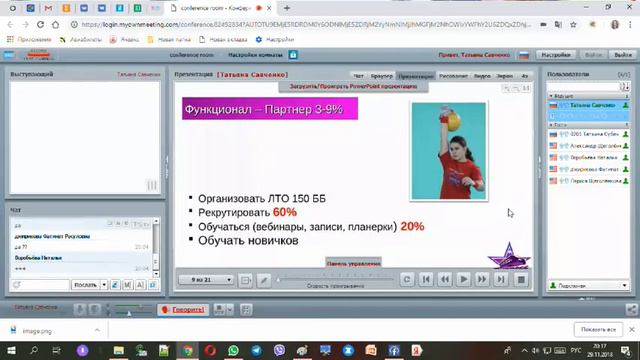
Task: Click the loop/repeat playback icon
Action: (407, 280)
